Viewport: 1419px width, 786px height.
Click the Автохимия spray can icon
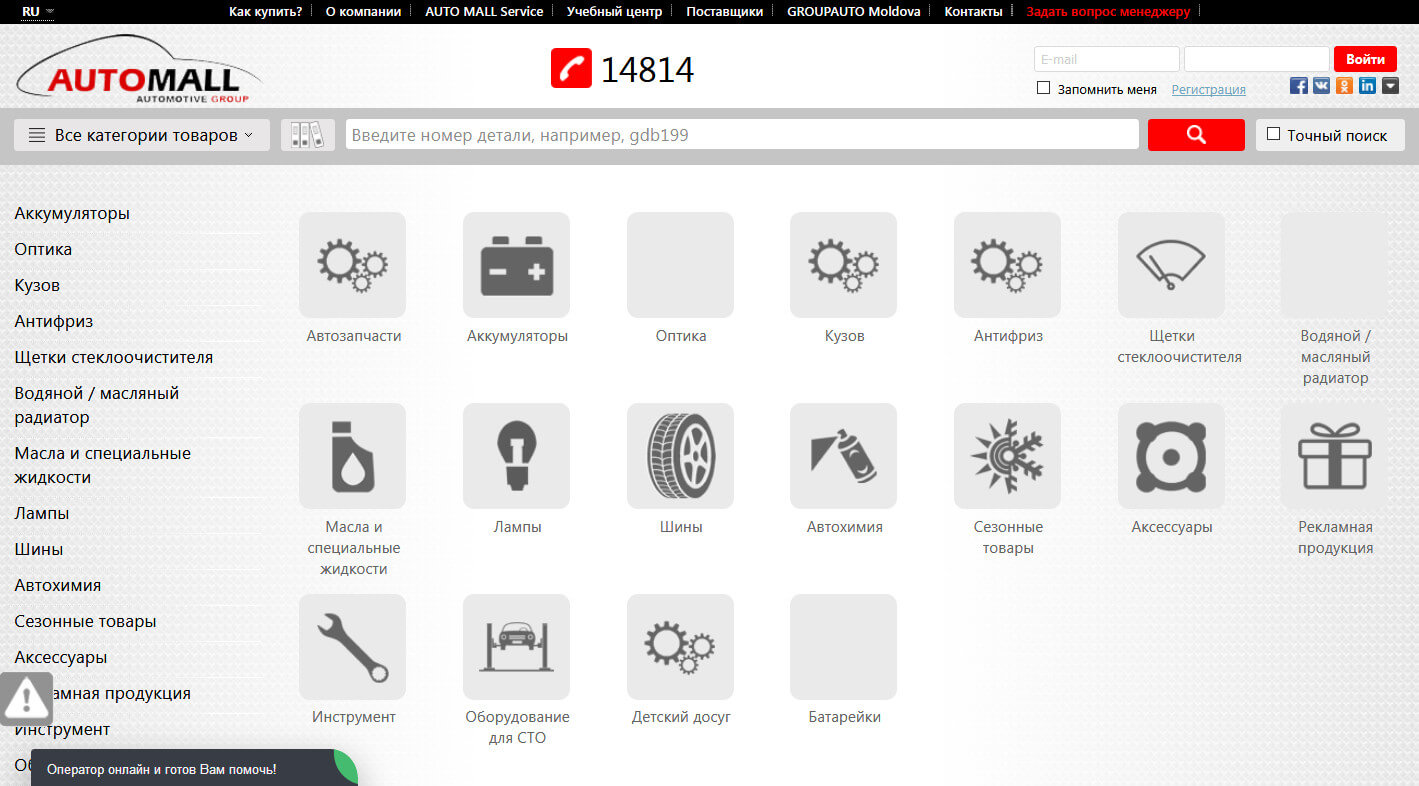(x=843, y=456)
